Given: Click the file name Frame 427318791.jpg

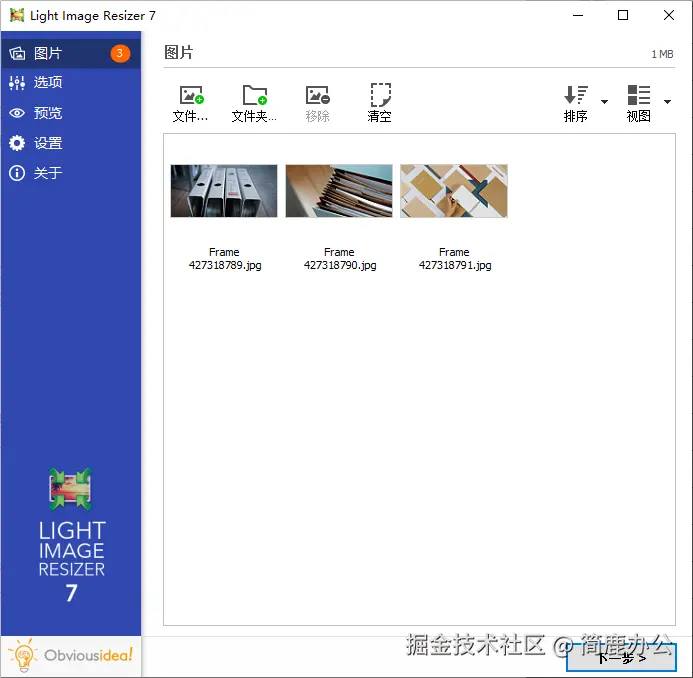Looking at the screenshot, I should coord(455,259).
